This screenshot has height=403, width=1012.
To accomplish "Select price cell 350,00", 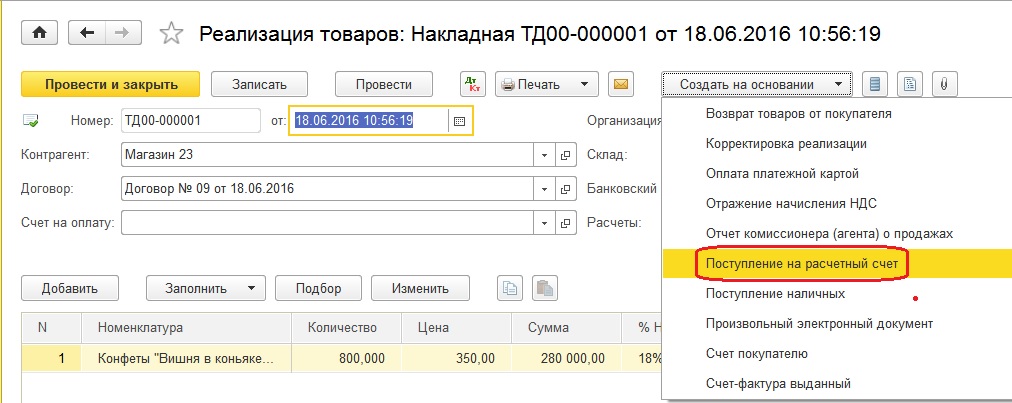I will click(456, 358).
